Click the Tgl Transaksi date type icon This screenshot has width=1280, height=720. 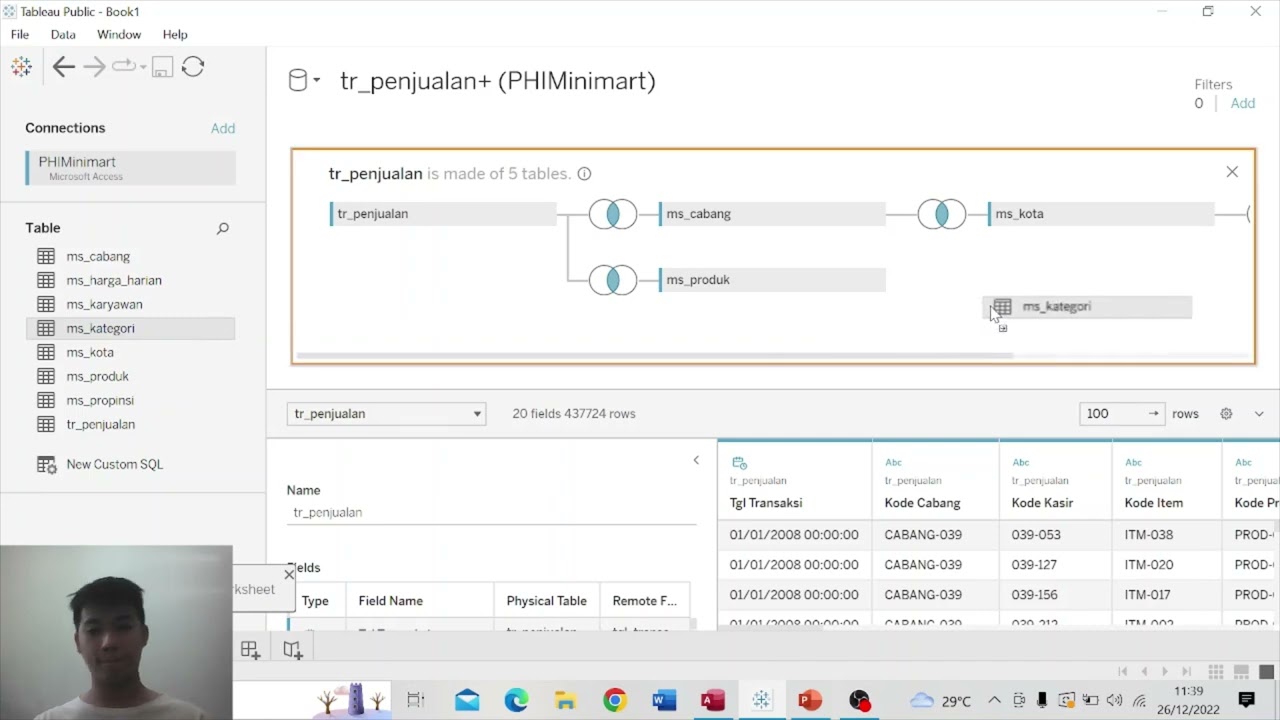739,463
